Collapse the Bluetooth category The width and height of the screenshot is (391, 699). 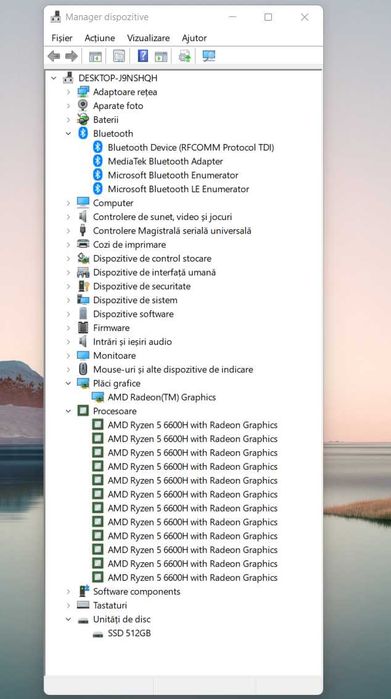tap(68, 133)
